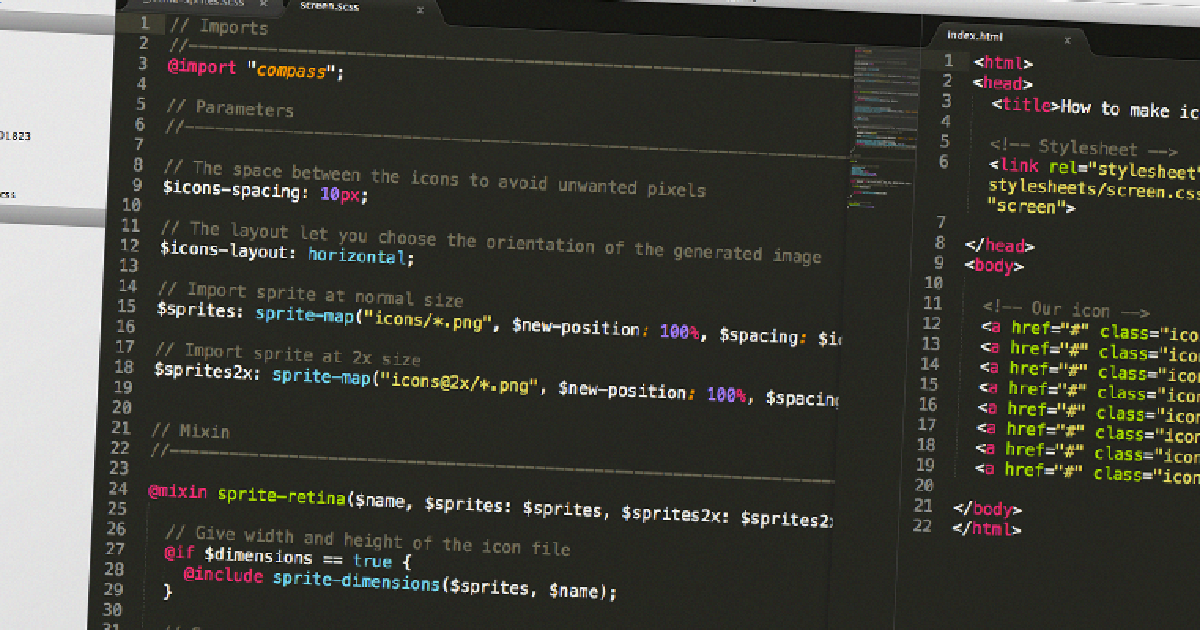
Task: Close the Screen.scss tab
Action: (420, 10)
